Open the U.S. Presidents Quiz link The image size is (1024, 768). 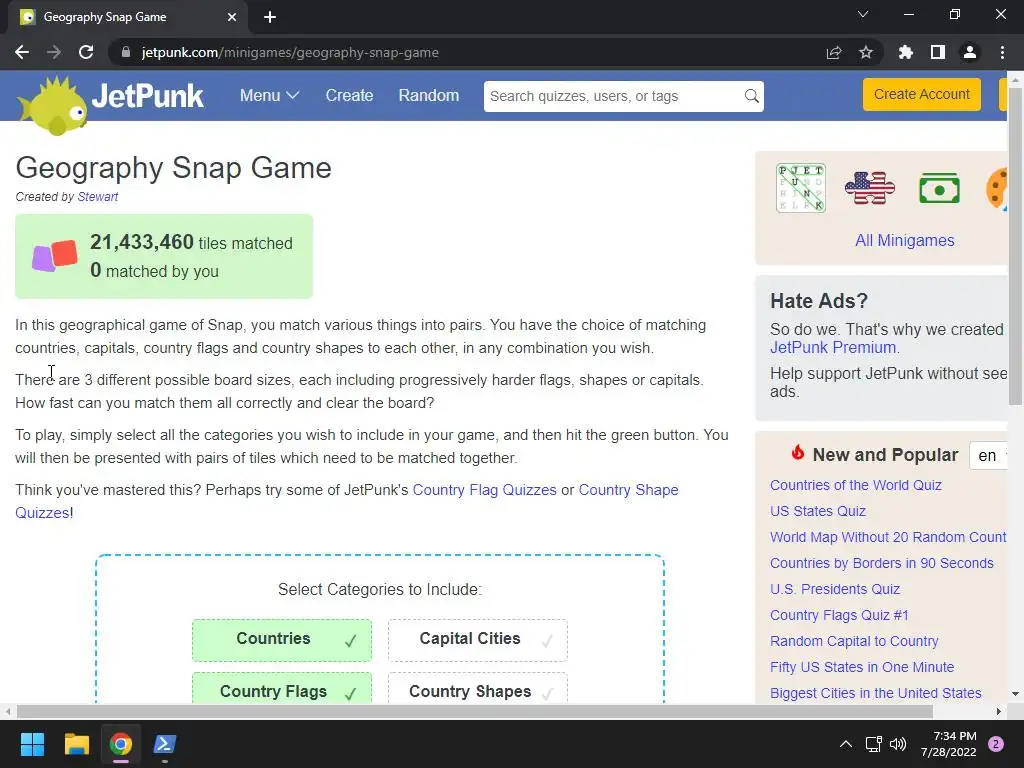click(835, 589)
